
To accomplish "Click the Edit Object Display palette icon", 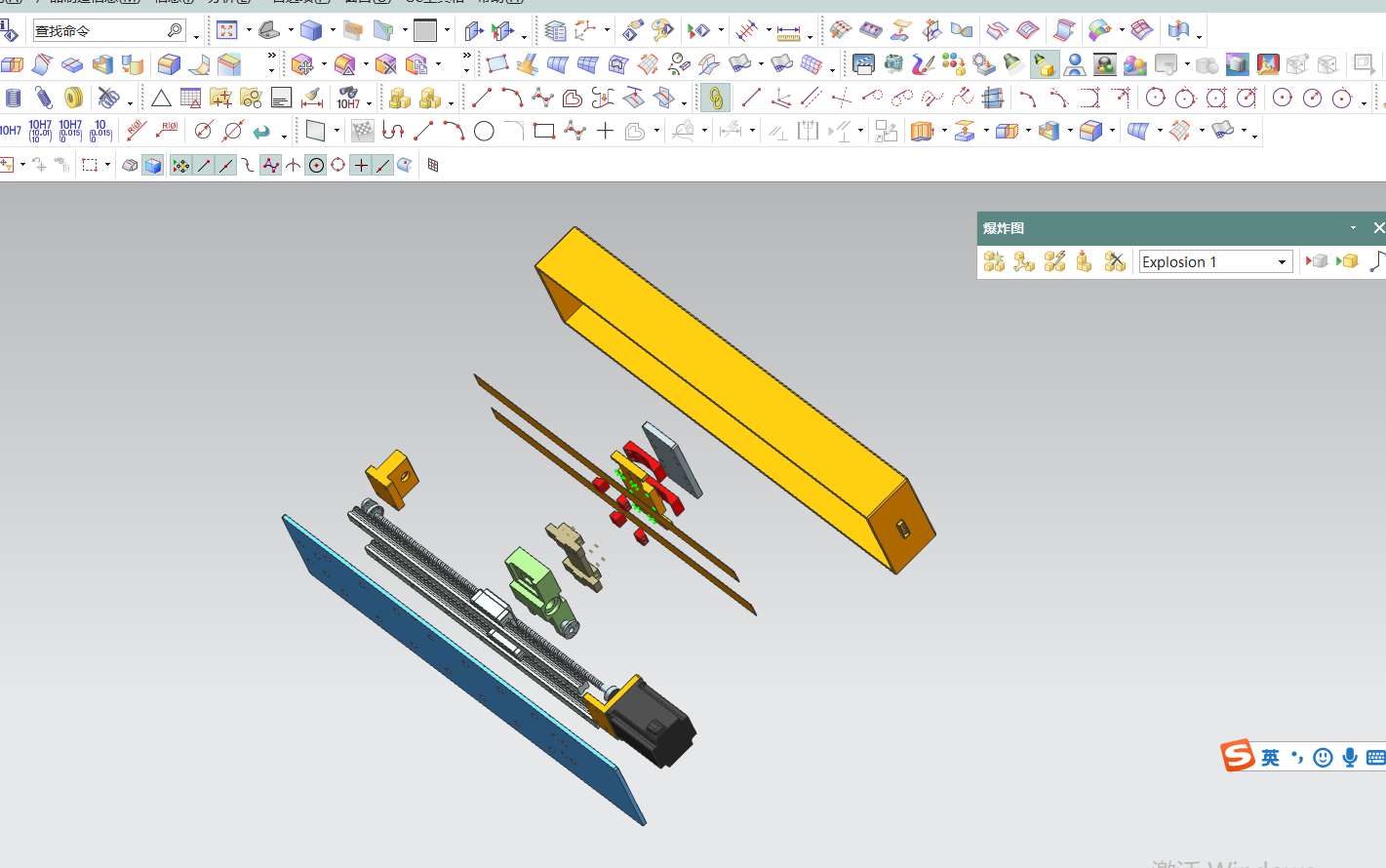I will point(663,31).
